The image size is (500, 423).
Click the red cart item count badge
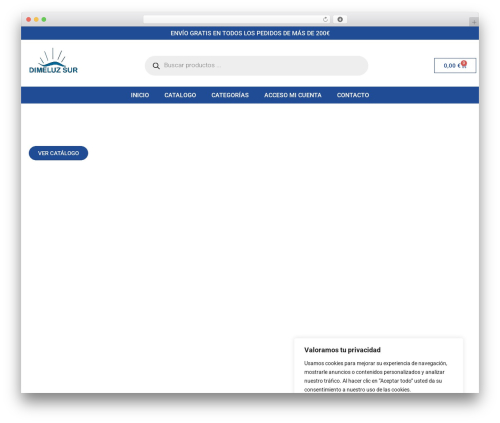tap(464, 63)
